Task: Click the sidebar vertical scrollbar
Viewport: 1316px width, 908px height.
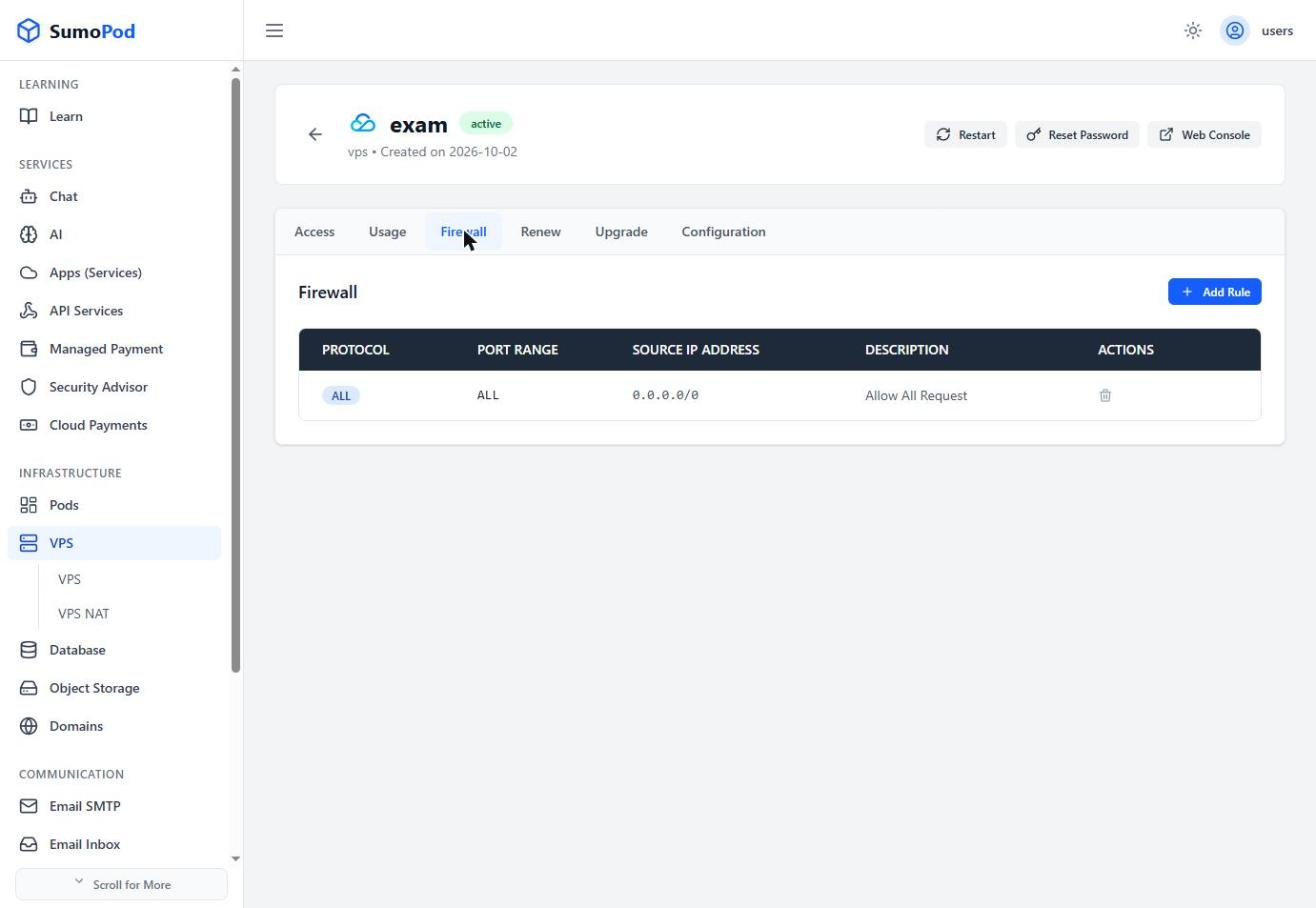Action: (x=236, y=375)
